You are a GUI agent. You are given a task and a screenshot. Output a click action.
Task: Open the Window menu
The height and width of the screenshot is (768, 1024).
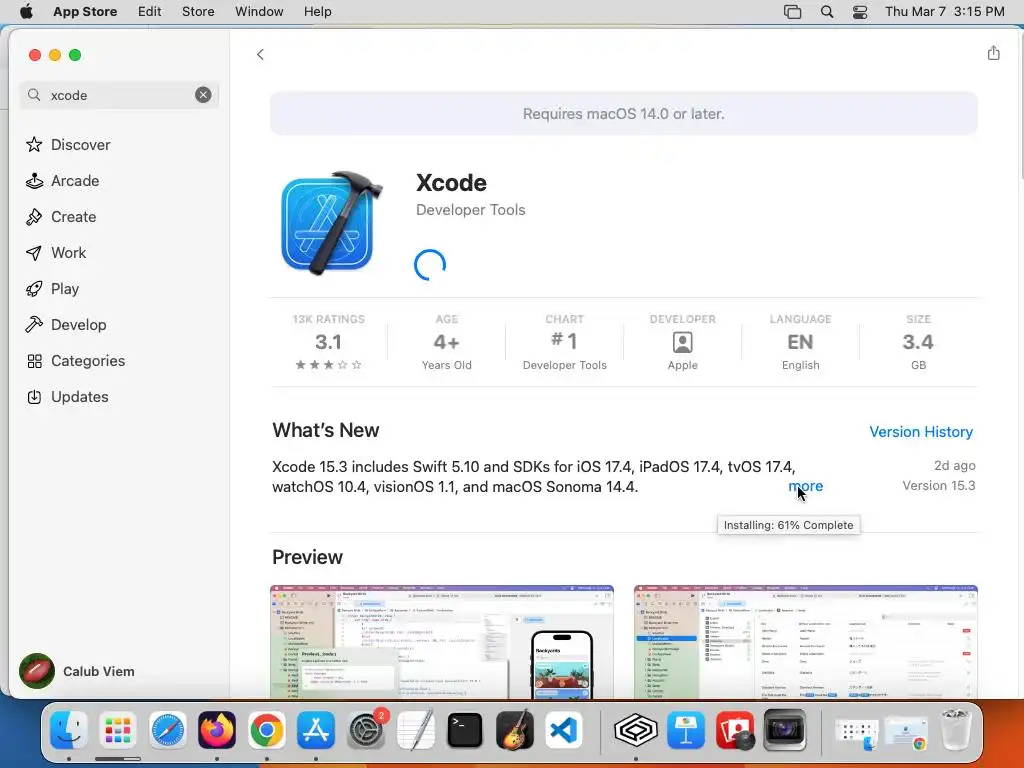pos(259,12)
